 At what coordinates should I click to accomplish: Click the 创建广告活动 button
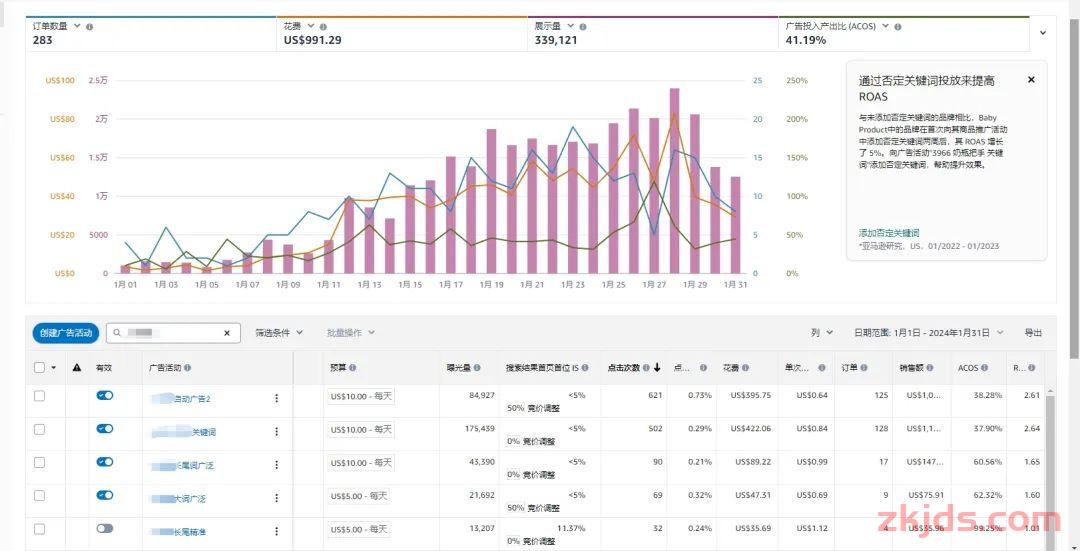pos(66,333)
